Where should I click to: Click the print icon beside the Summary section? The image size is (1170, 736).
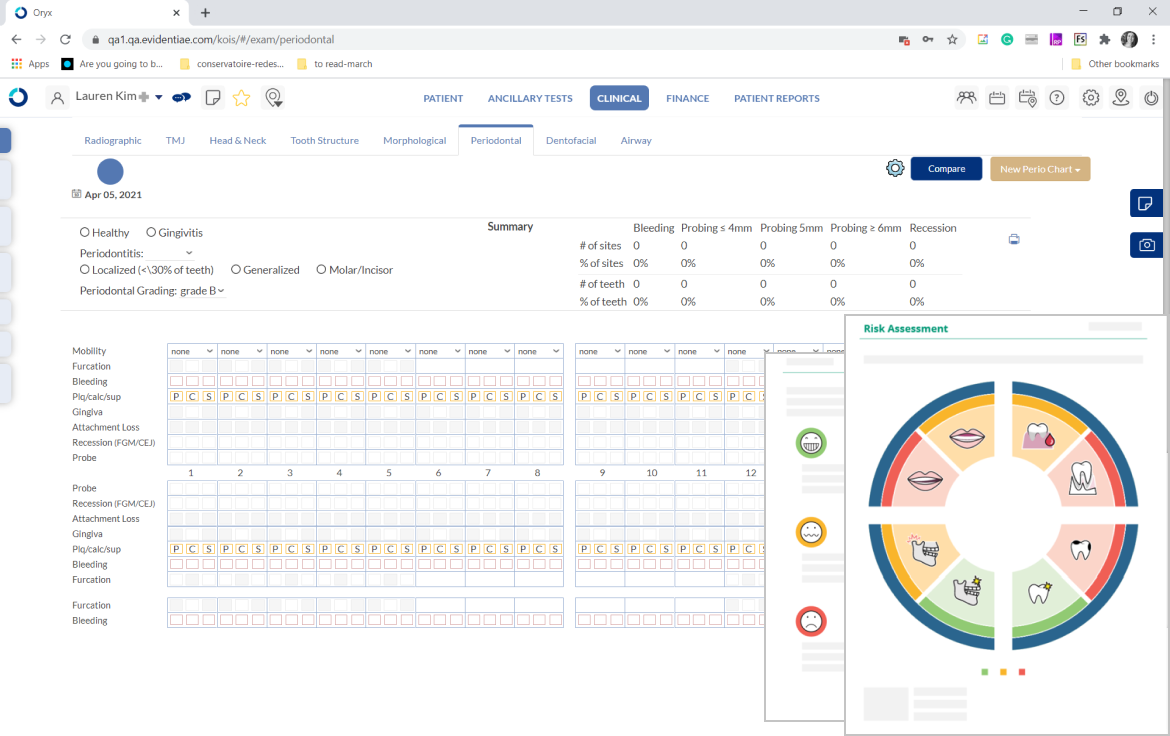tap(1014, 239)
